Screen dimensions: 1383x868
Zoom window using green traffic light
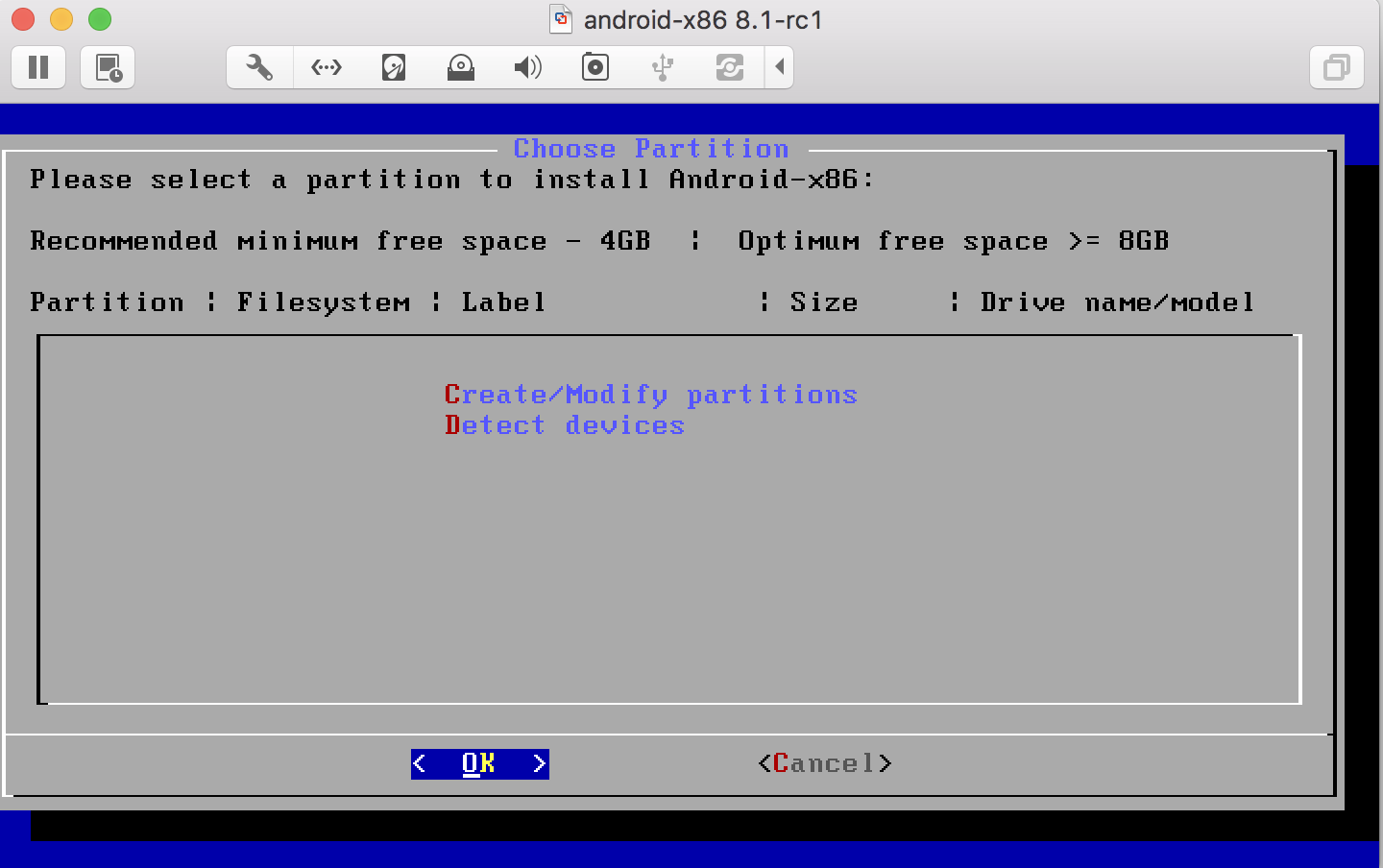pos(99,18)
